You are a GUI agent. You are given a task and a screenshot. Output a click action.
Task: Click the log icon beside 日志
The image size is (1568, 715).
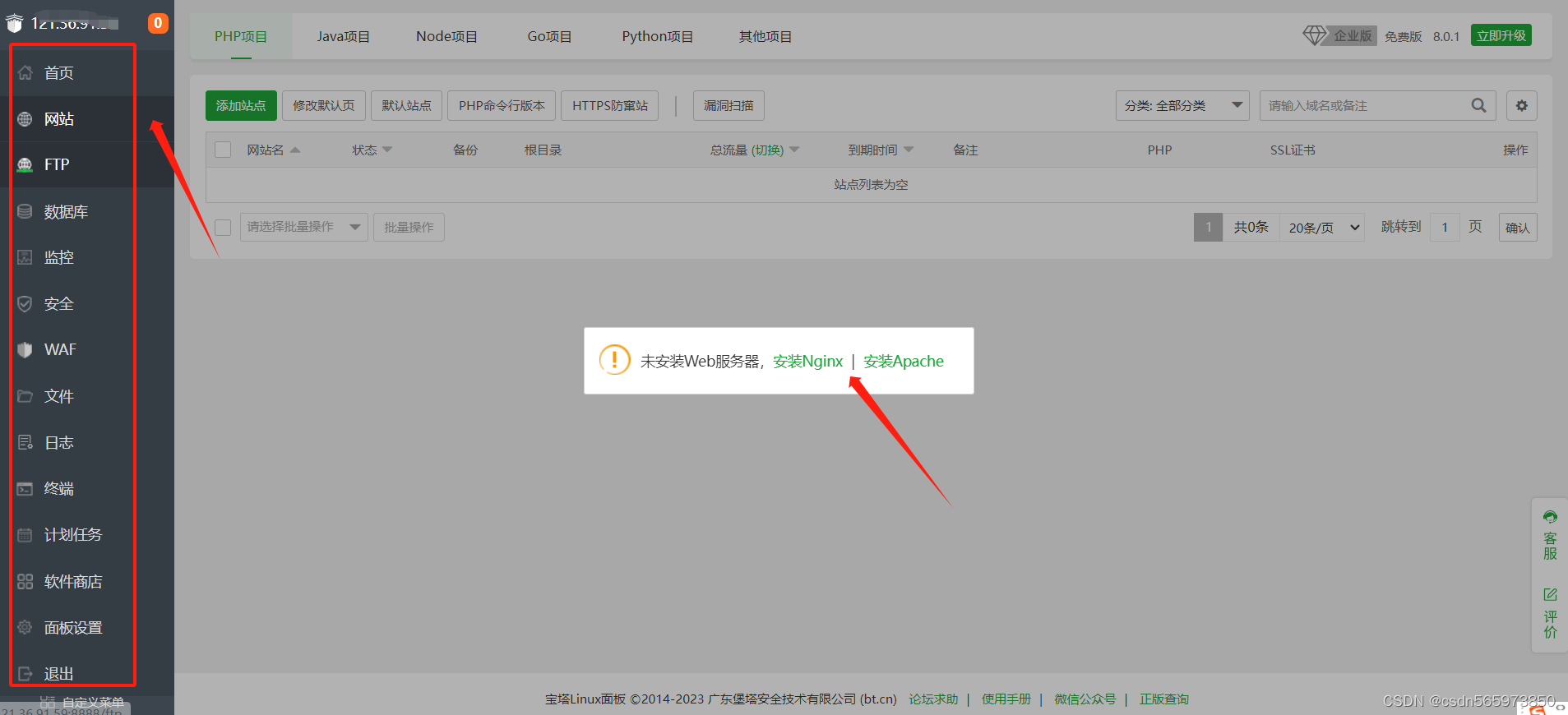point(25,442)
